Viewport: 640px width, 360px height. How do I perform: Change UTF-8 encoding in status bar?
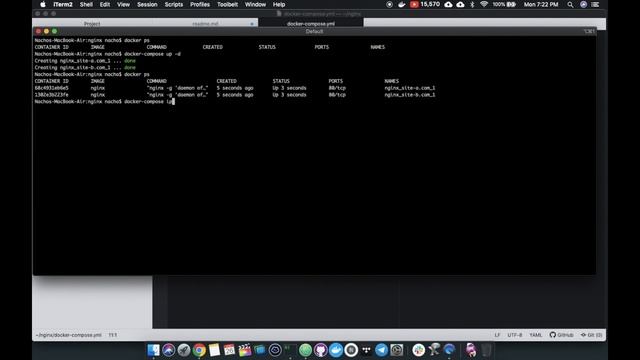coord(515,335)
